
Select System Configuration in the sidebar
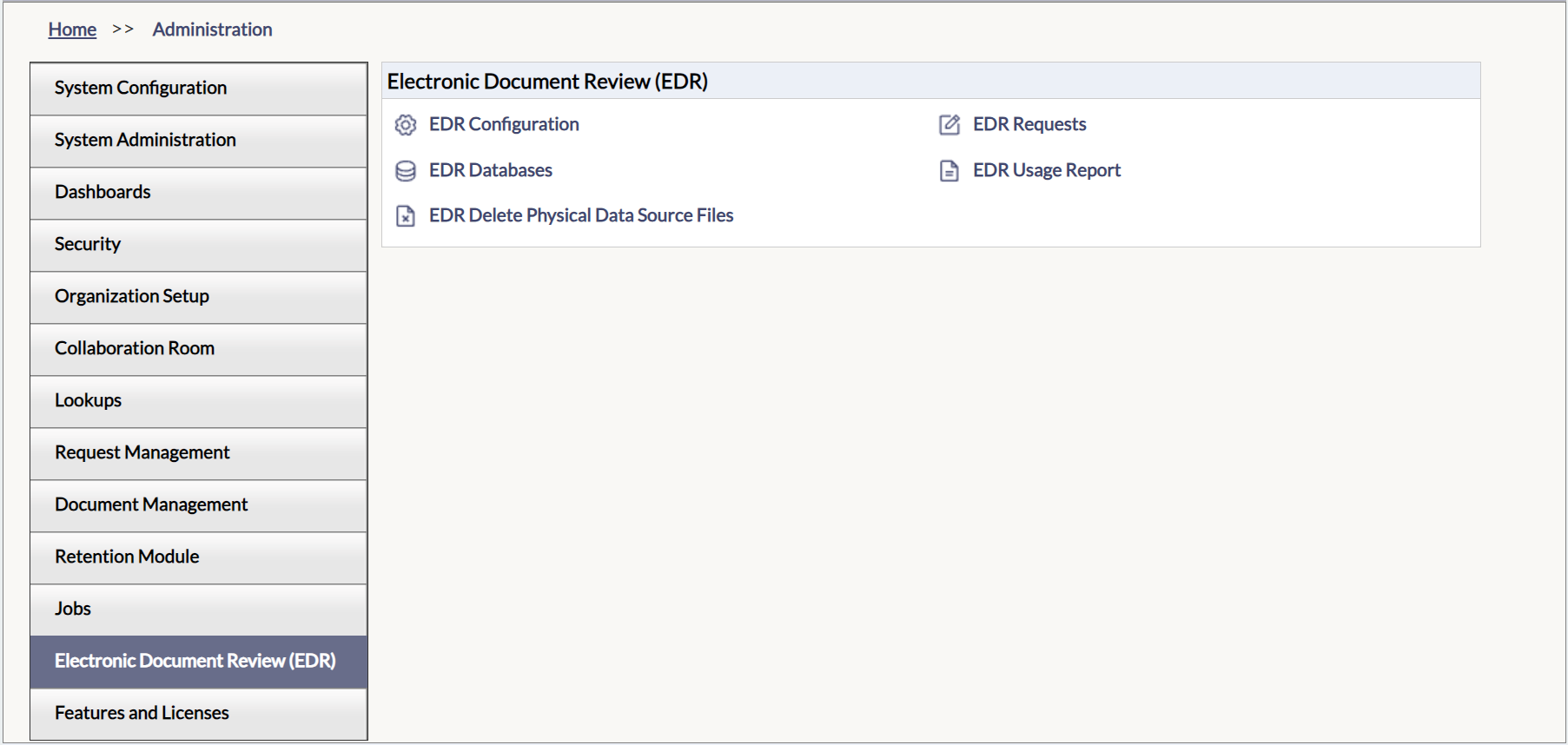point(199,89)
